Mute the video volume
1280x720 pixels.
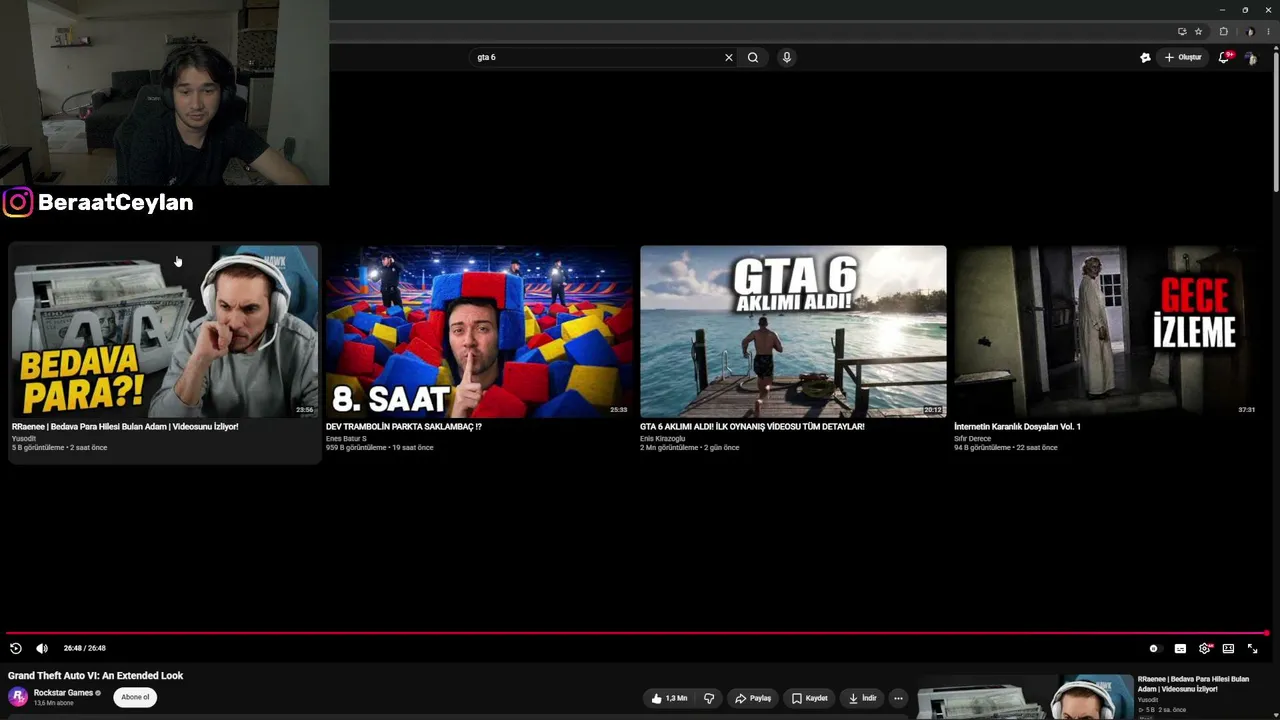[x=42, y=648]
